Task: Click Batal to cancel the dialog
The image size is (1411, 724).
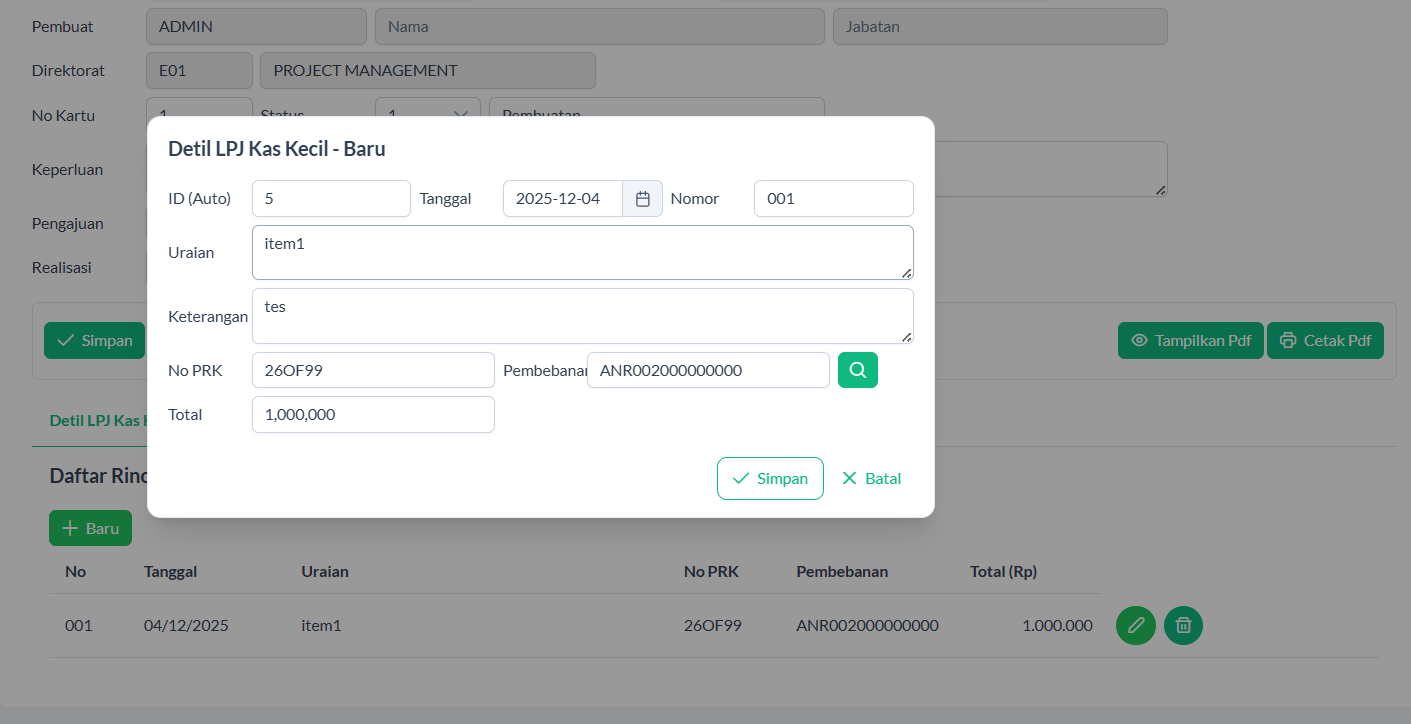Action: click(871, 478)
